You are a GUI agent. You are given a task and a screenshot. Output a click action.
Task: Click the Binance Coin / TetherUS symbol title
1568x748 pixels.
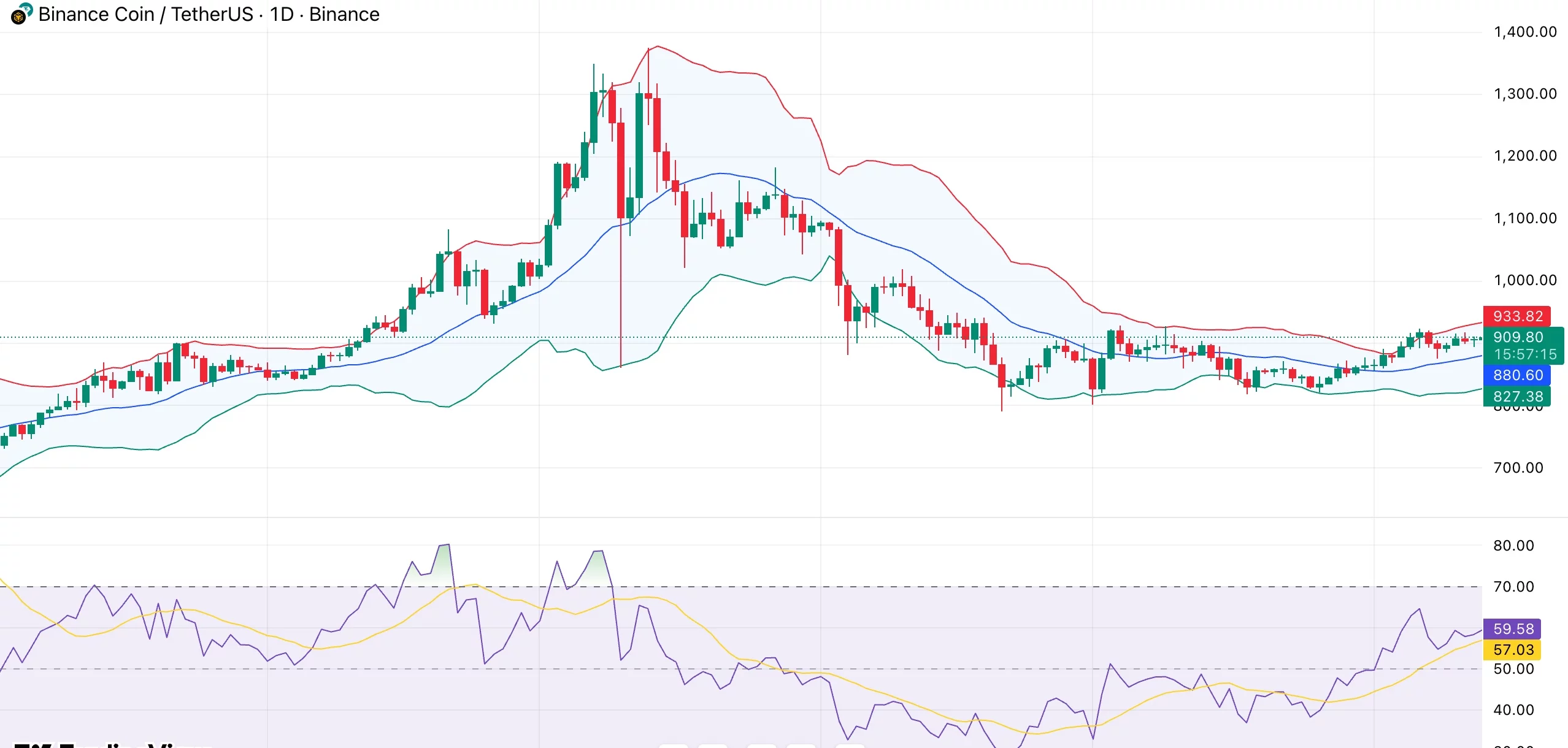click(x=146, y=14)
